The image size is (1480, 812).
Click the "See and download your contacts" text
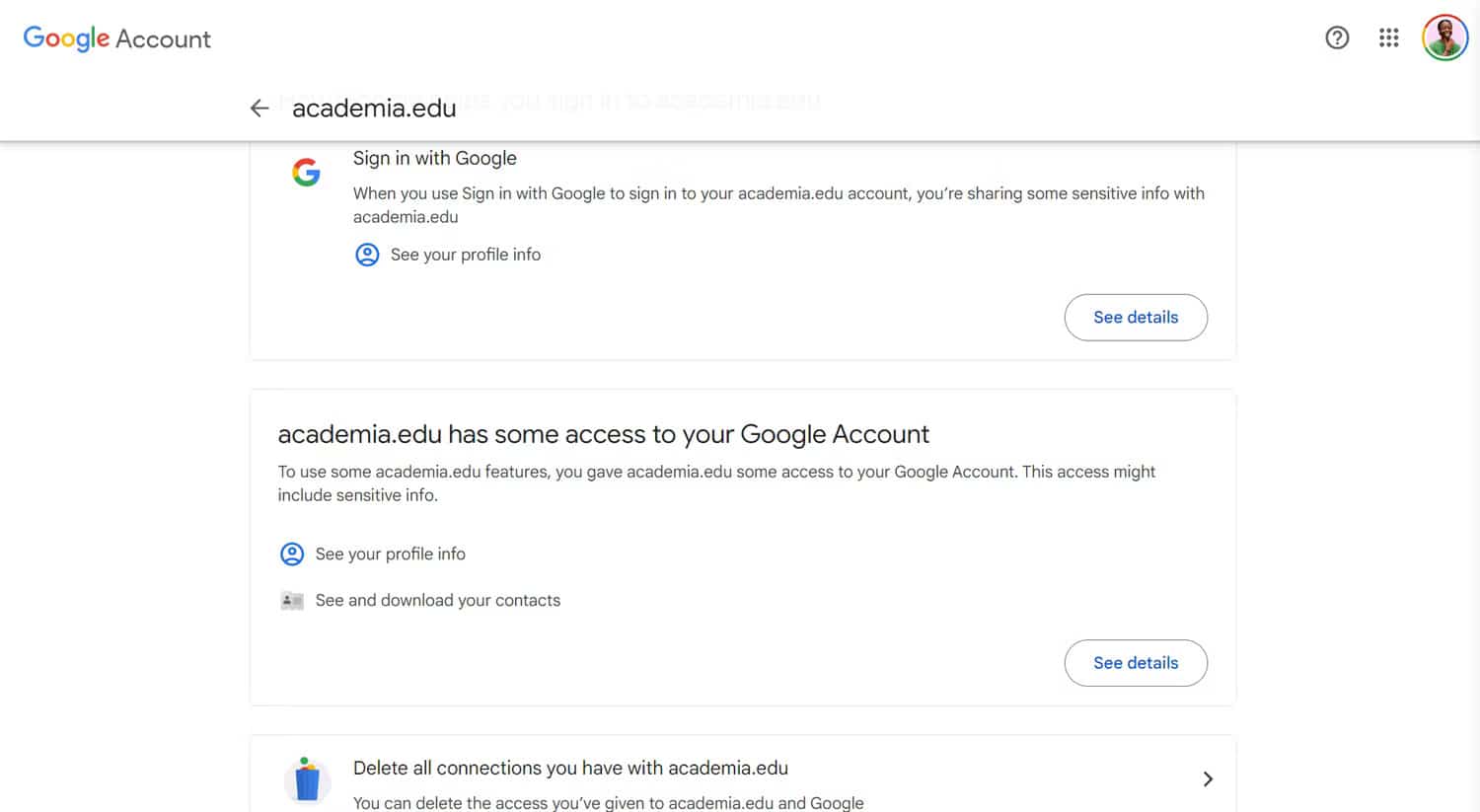click(x=437, y=601)
